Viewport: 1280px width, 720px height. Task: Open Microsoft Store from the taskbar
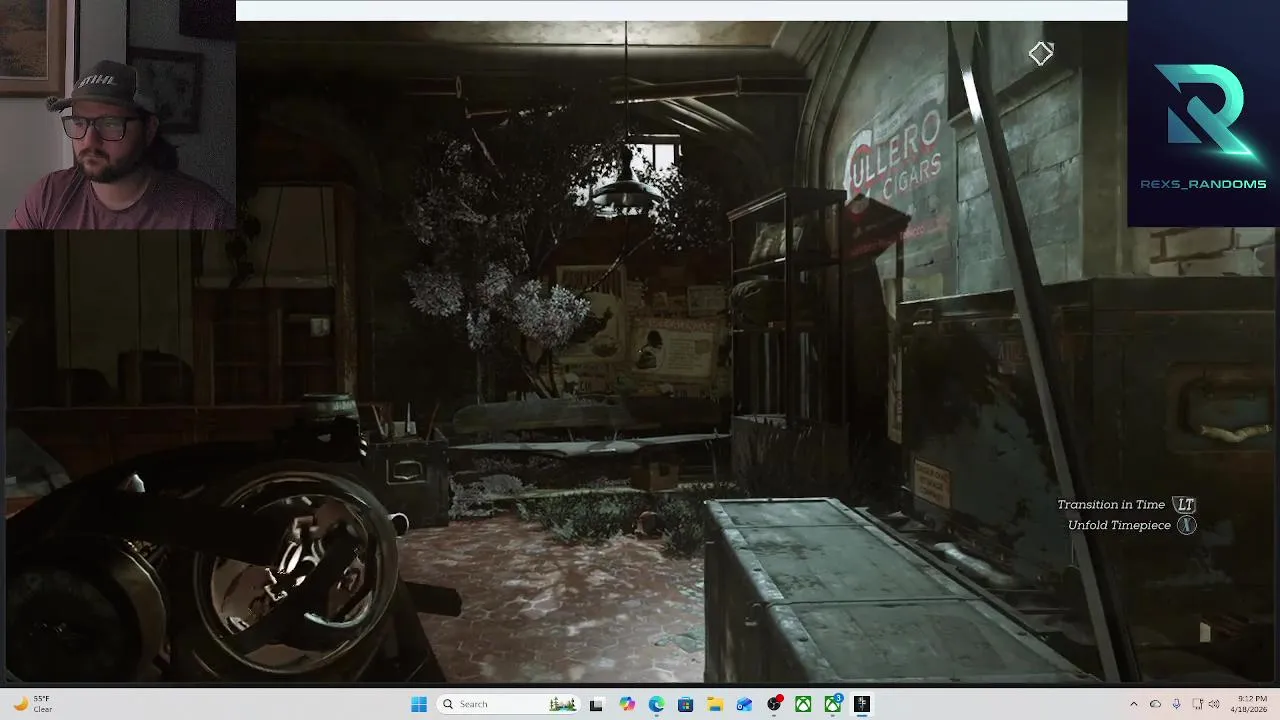point(685,704)
